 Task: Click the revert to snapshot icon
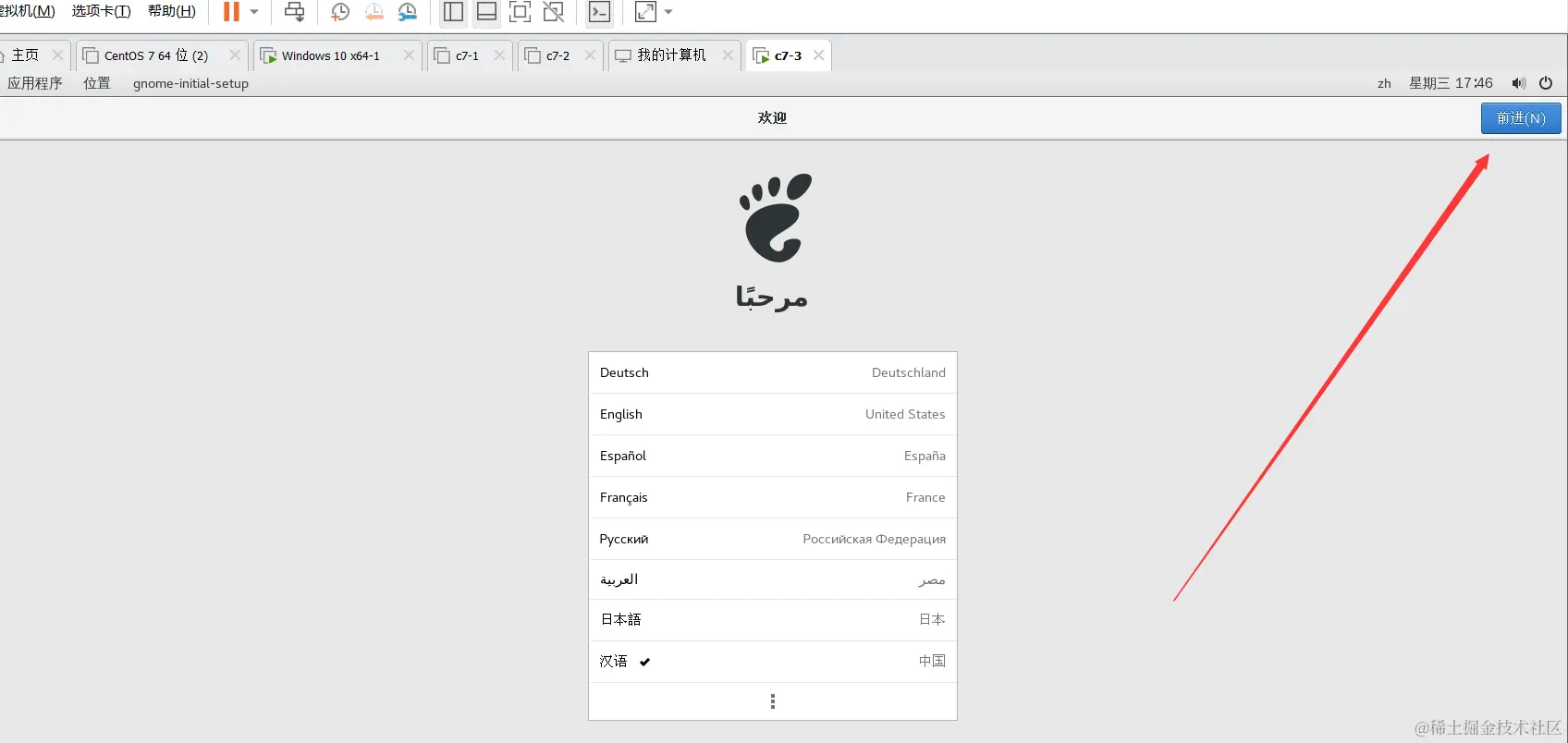tap(374, 12)
